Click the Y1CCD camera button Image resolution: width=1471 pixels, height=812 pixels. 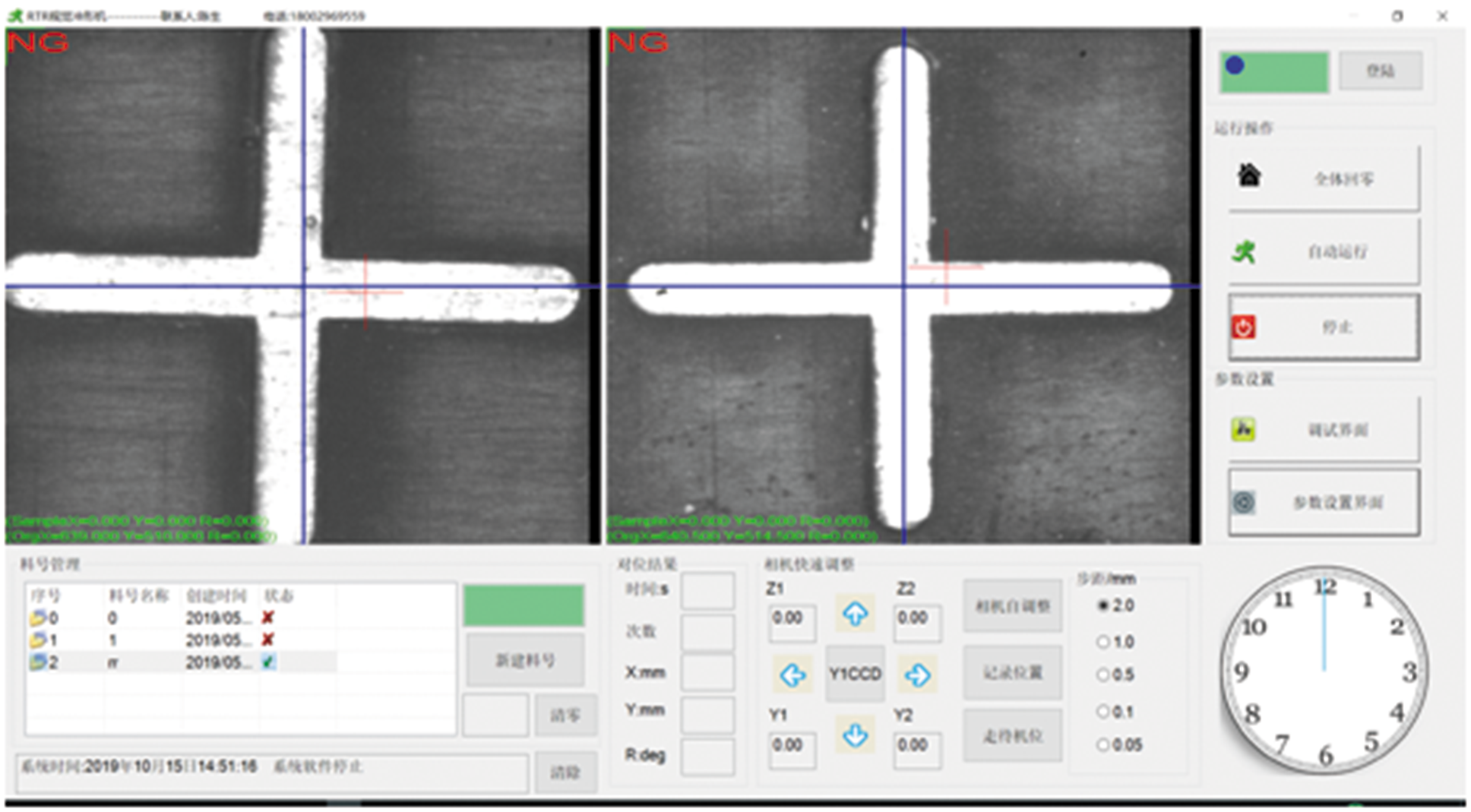(x=855, y=675)
